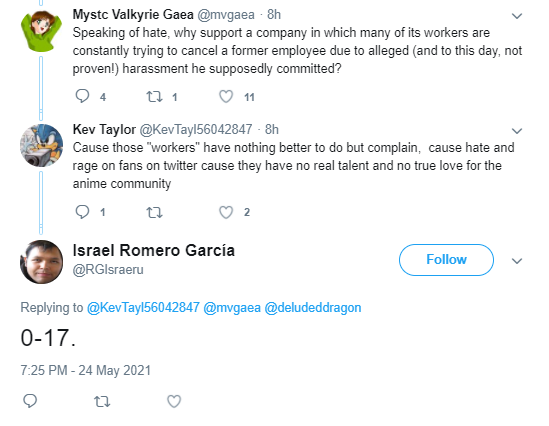Follow Israel Romero García

446,260
